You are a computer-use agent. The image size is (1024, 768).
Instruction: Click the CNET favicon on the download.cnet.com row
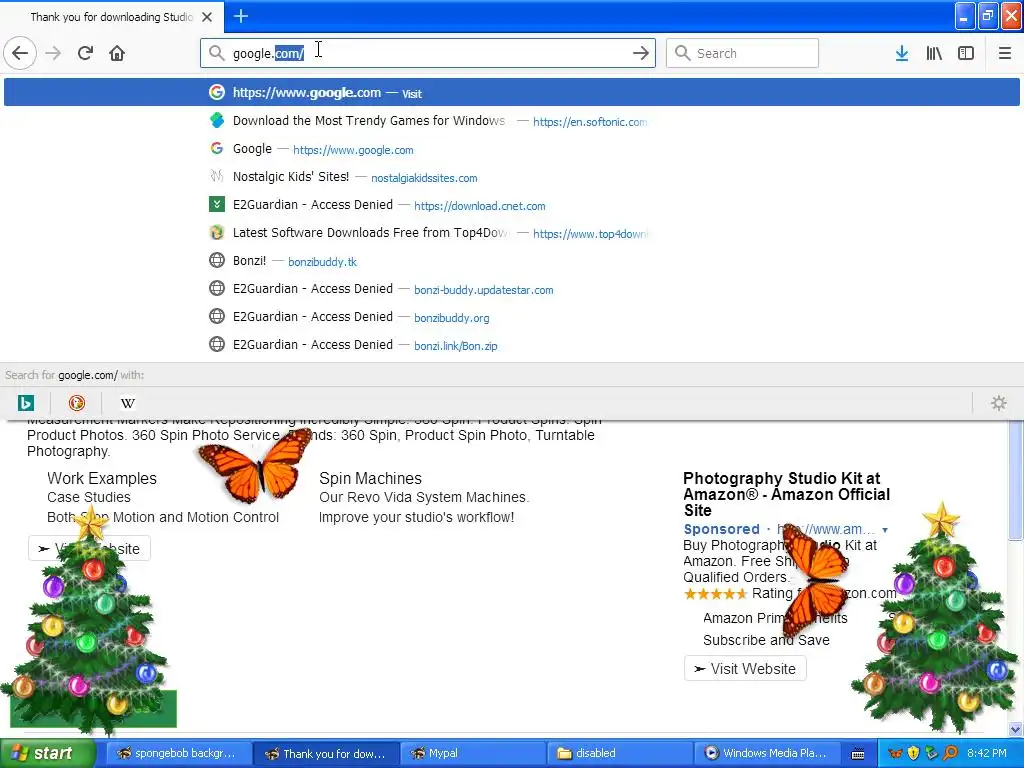click(x=216, y=204)
